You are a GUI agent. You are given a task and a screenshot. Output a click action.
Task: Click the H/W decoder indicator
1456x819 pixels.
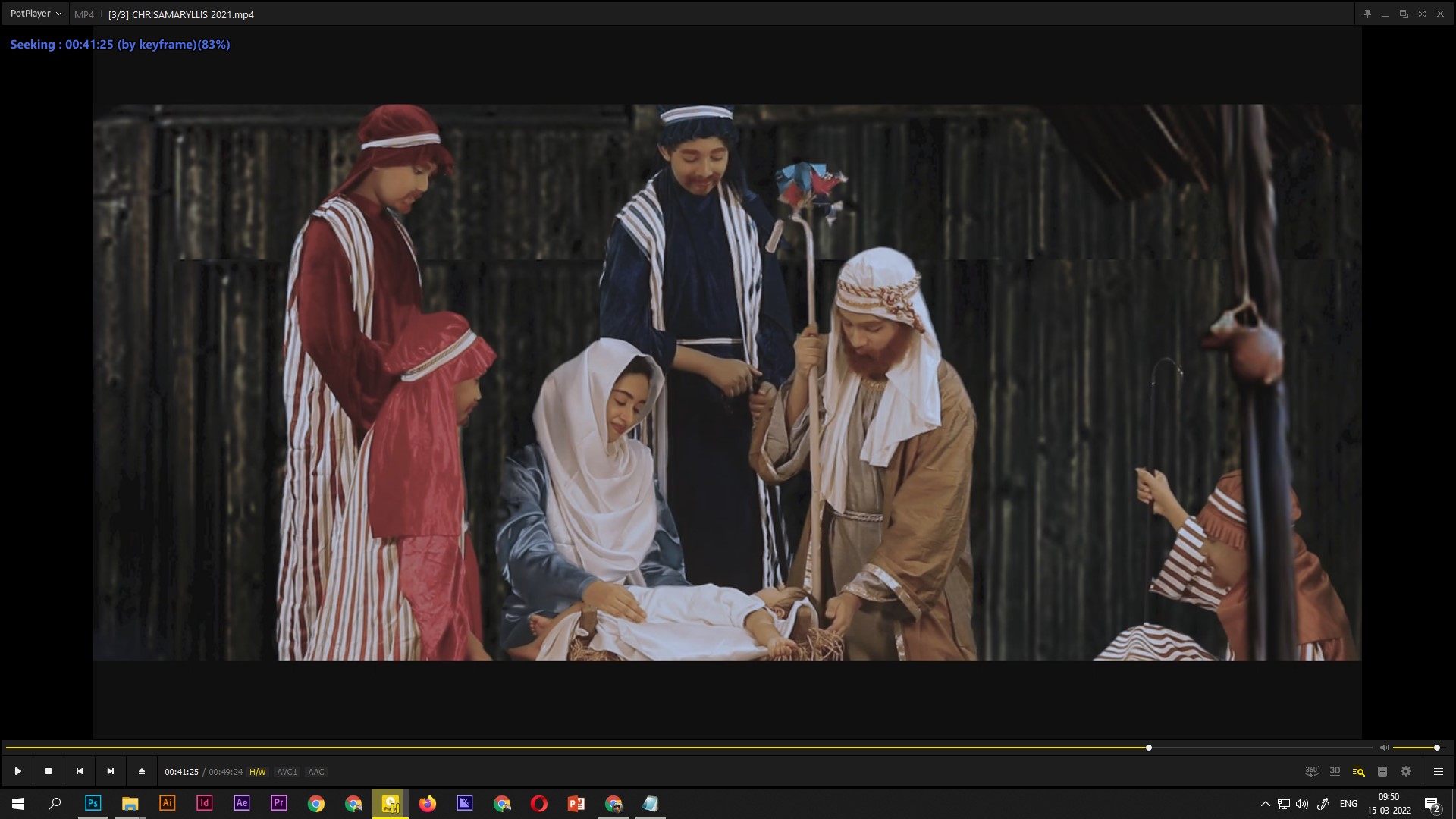pyautogui.click(x=257, y=772)
